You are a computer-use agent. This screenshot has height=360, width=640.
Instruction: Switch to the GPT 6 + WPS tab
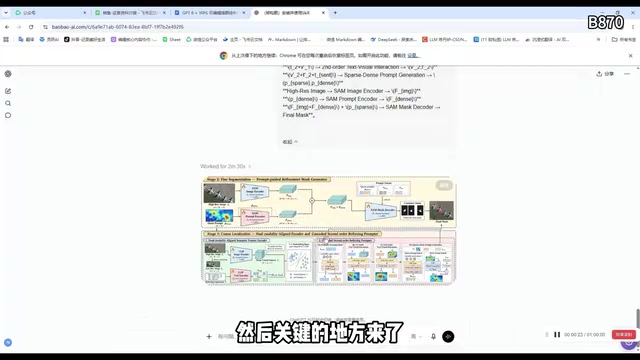click(x=209, y=13)
